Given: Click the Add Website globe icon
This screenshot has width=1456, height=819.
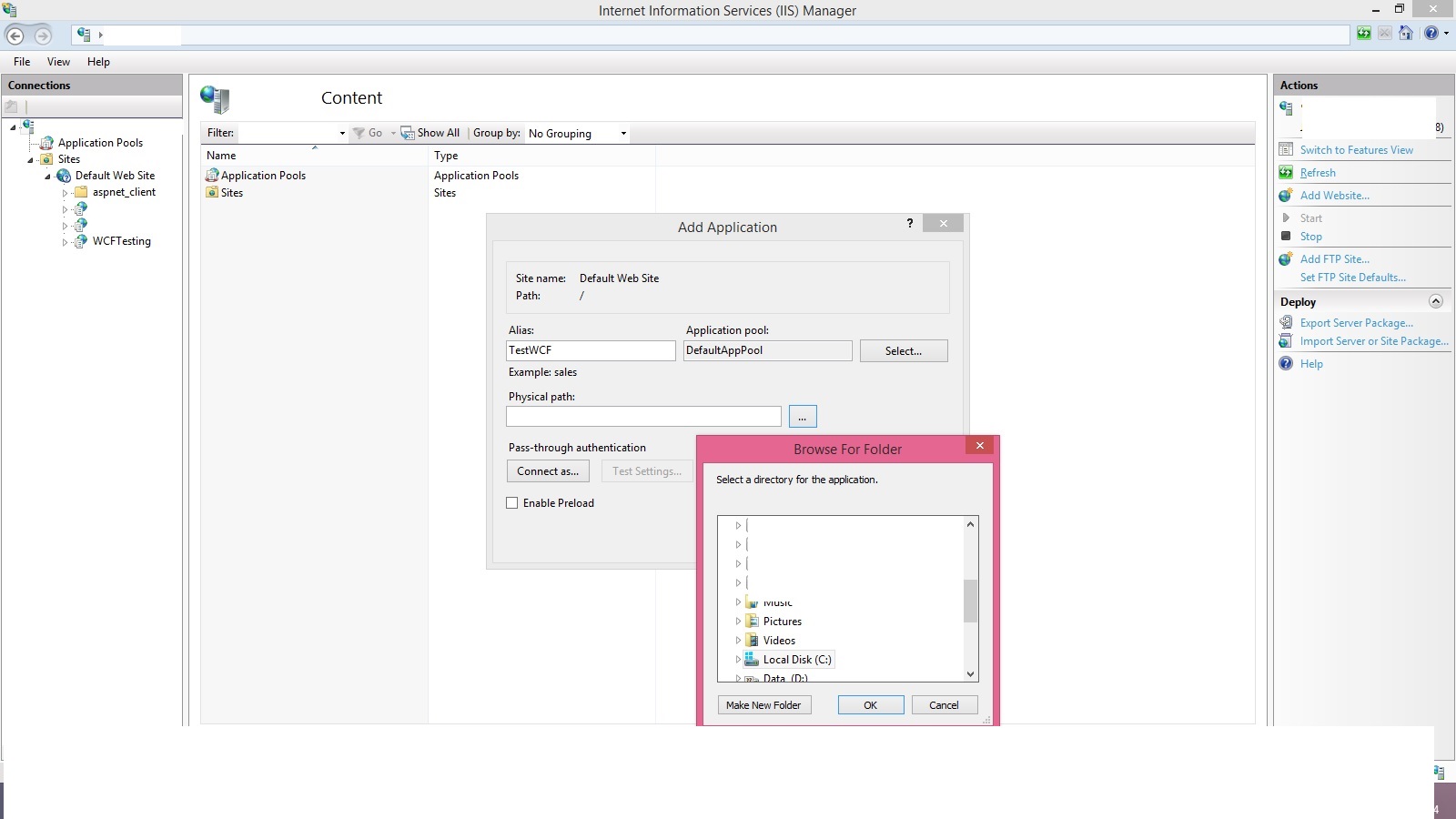Looking at the screenshot, I should (1286, 195).
